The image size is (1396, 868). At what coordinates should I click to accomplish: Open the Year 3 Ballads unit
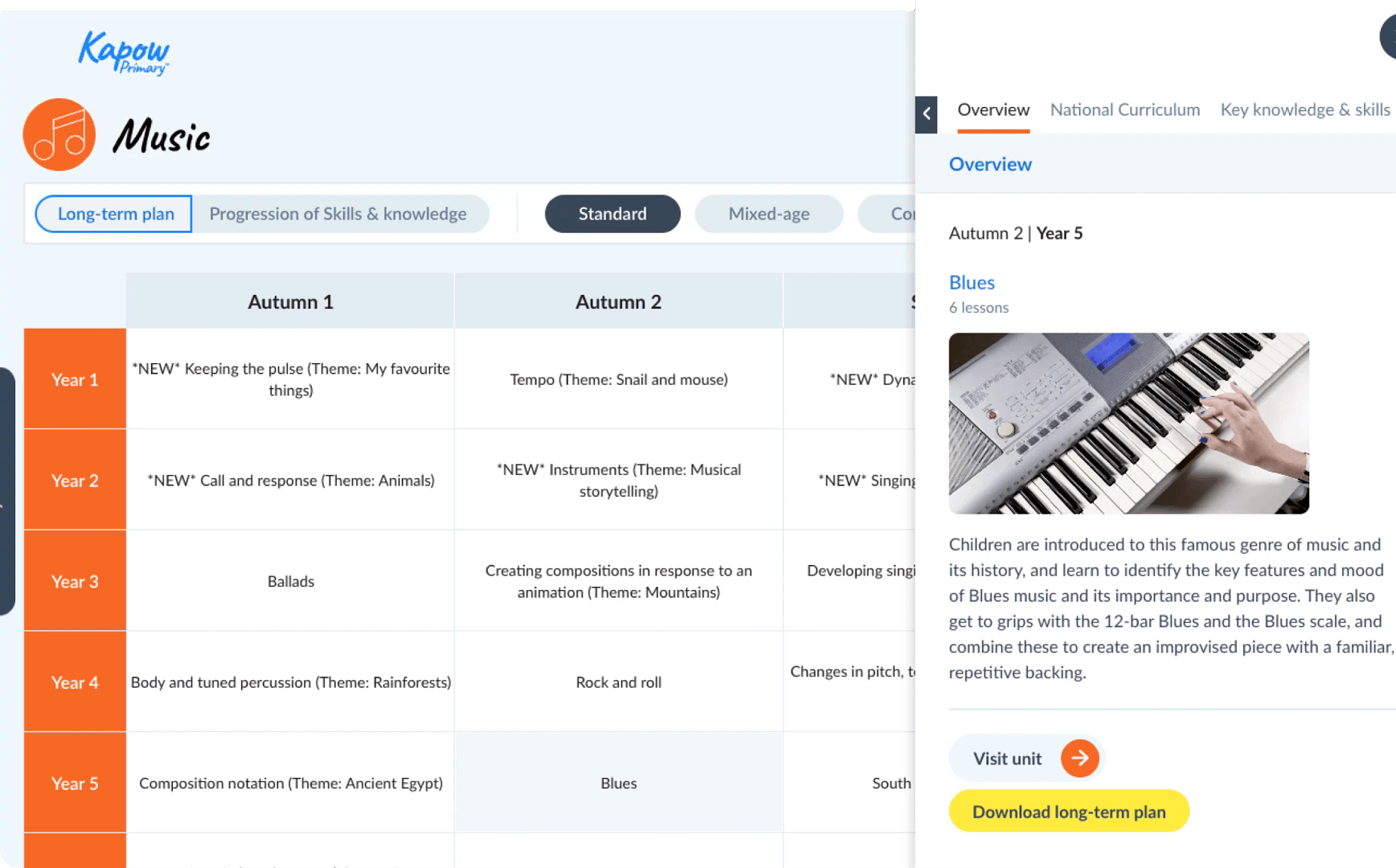coord(290,581)
